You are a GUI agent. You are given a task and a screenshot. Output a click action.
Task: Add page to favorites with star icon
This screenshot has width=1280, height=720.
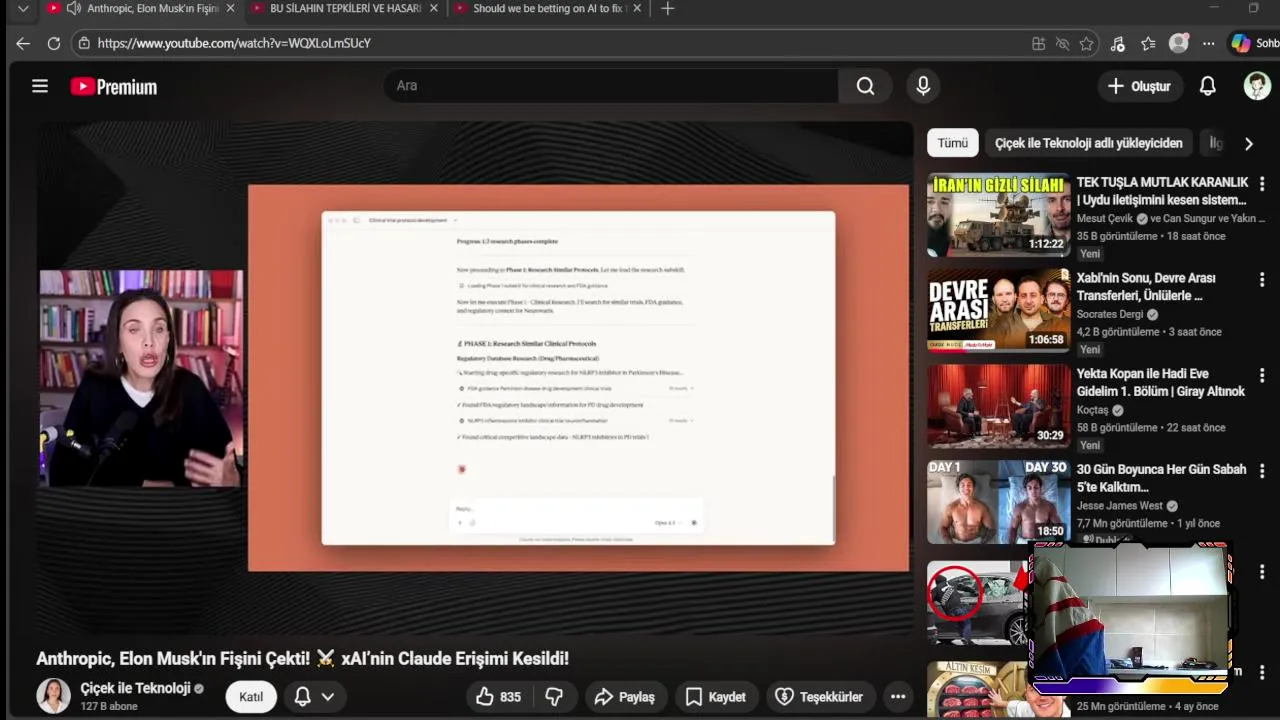pyautogui.click(x=1087, y=43)
